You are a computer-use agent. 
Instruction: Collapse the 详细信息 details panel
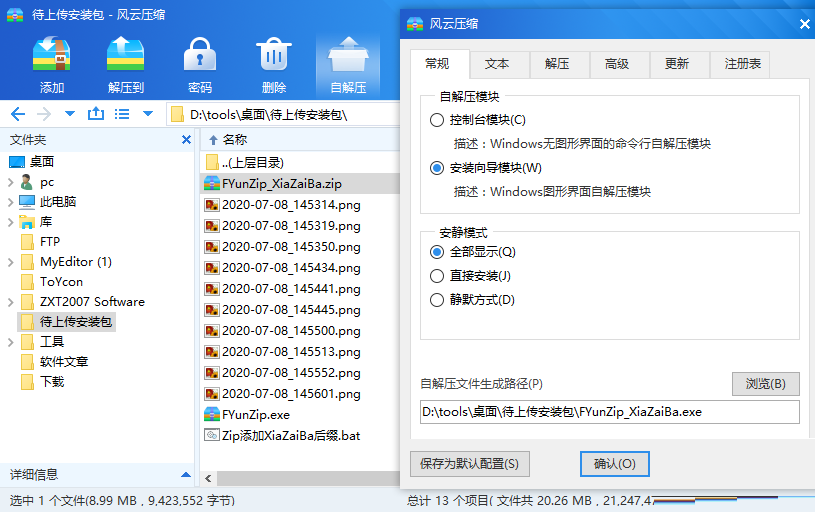[x=186, y=475]
